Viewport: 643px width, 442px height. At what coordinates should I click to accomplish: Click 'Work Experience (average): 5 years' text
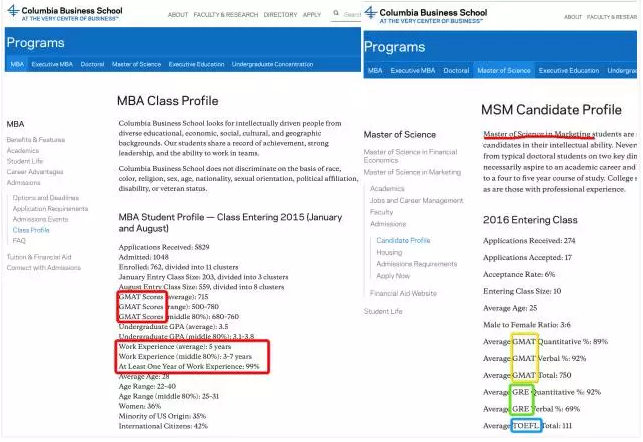pyautogui.click(x=175, y=346)
